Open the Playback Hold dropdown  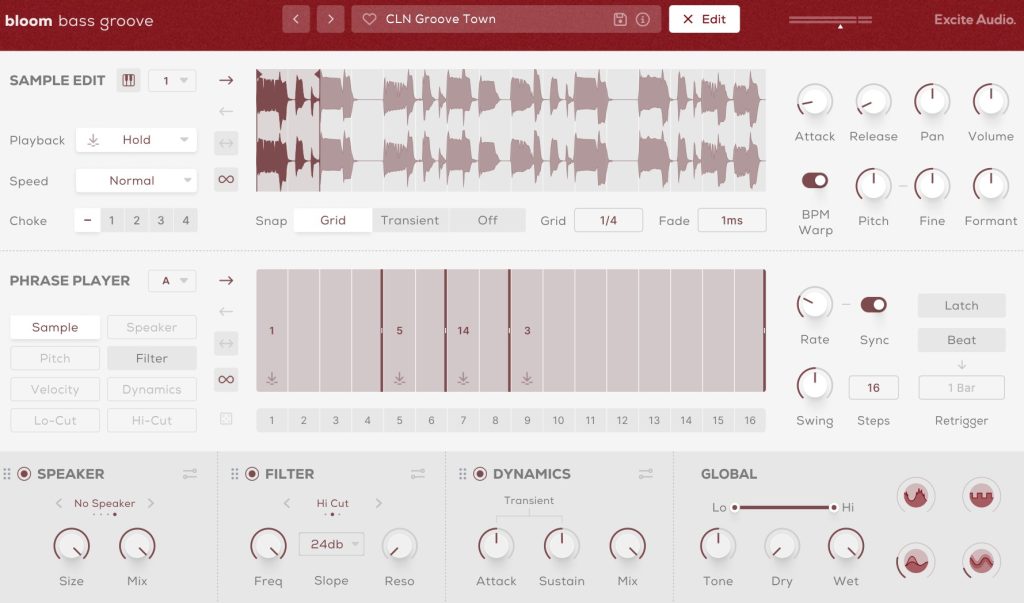(136, 140)
